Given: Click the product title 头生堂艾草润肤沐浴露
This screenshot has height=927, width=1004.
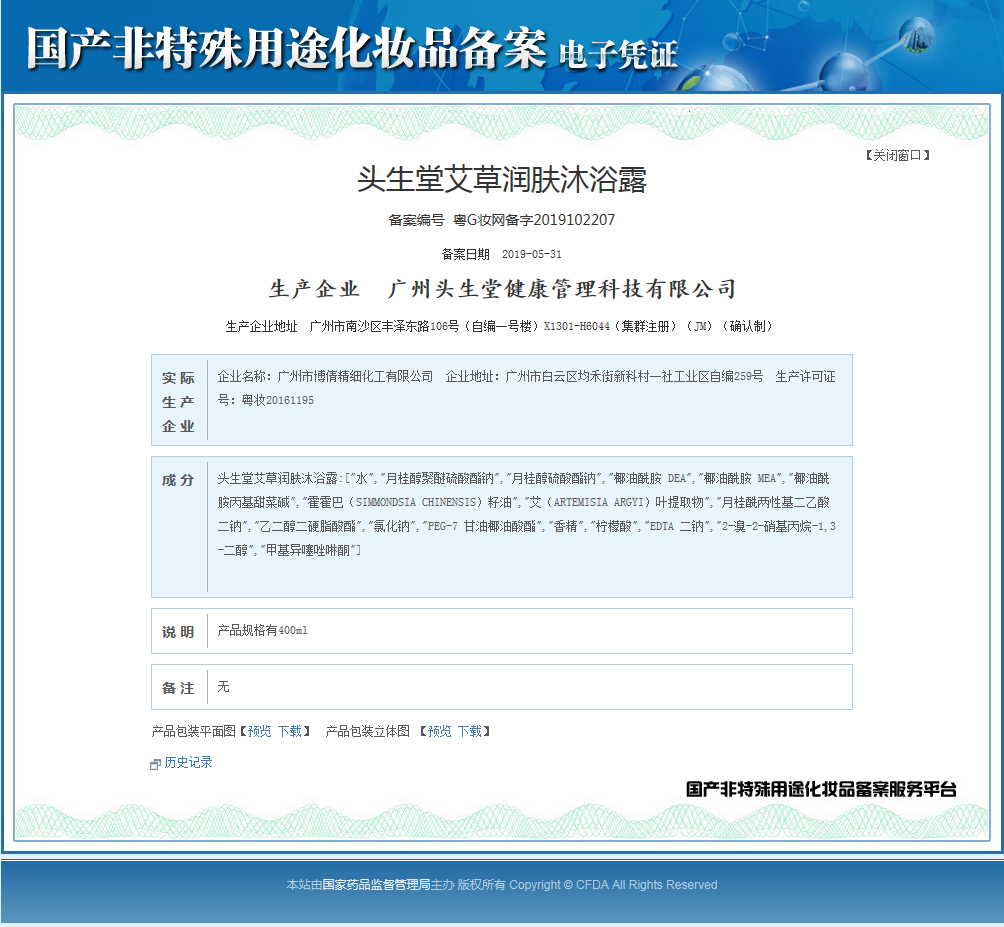Looking at the screenshot, I should pos(502,179).
